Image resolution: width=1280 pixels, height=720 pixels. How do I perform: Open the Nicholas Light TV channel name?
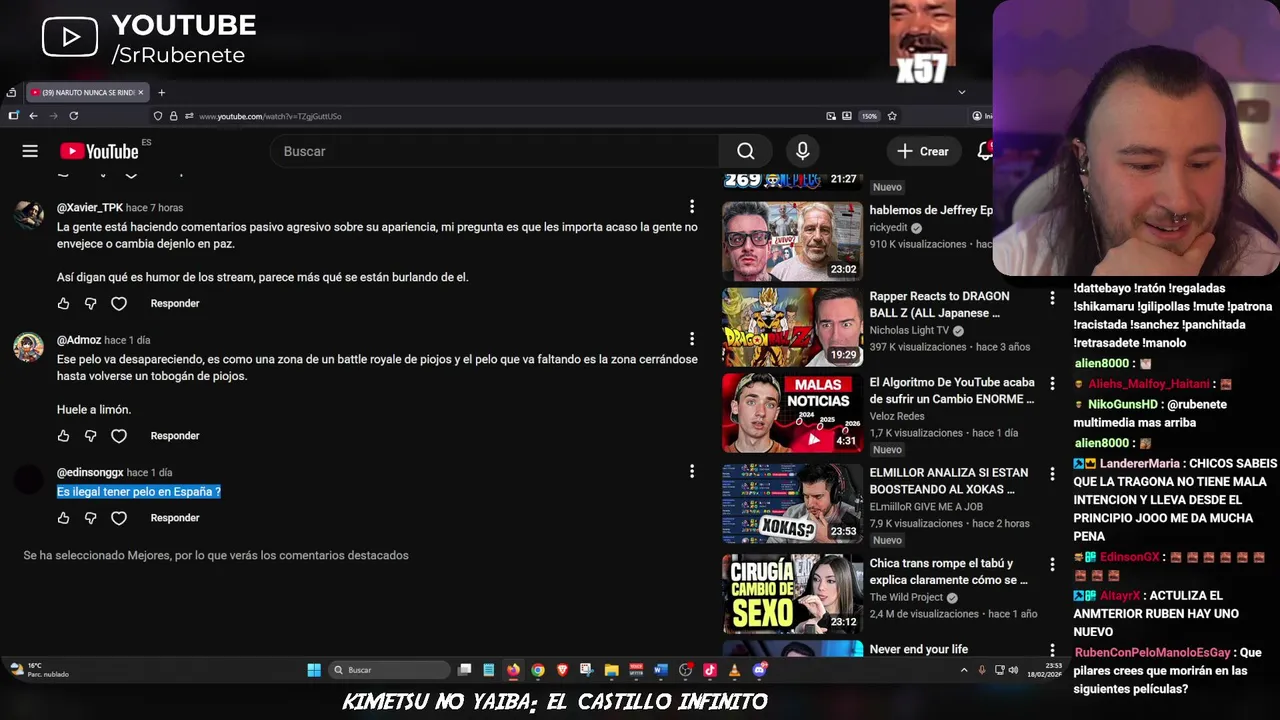909,330
